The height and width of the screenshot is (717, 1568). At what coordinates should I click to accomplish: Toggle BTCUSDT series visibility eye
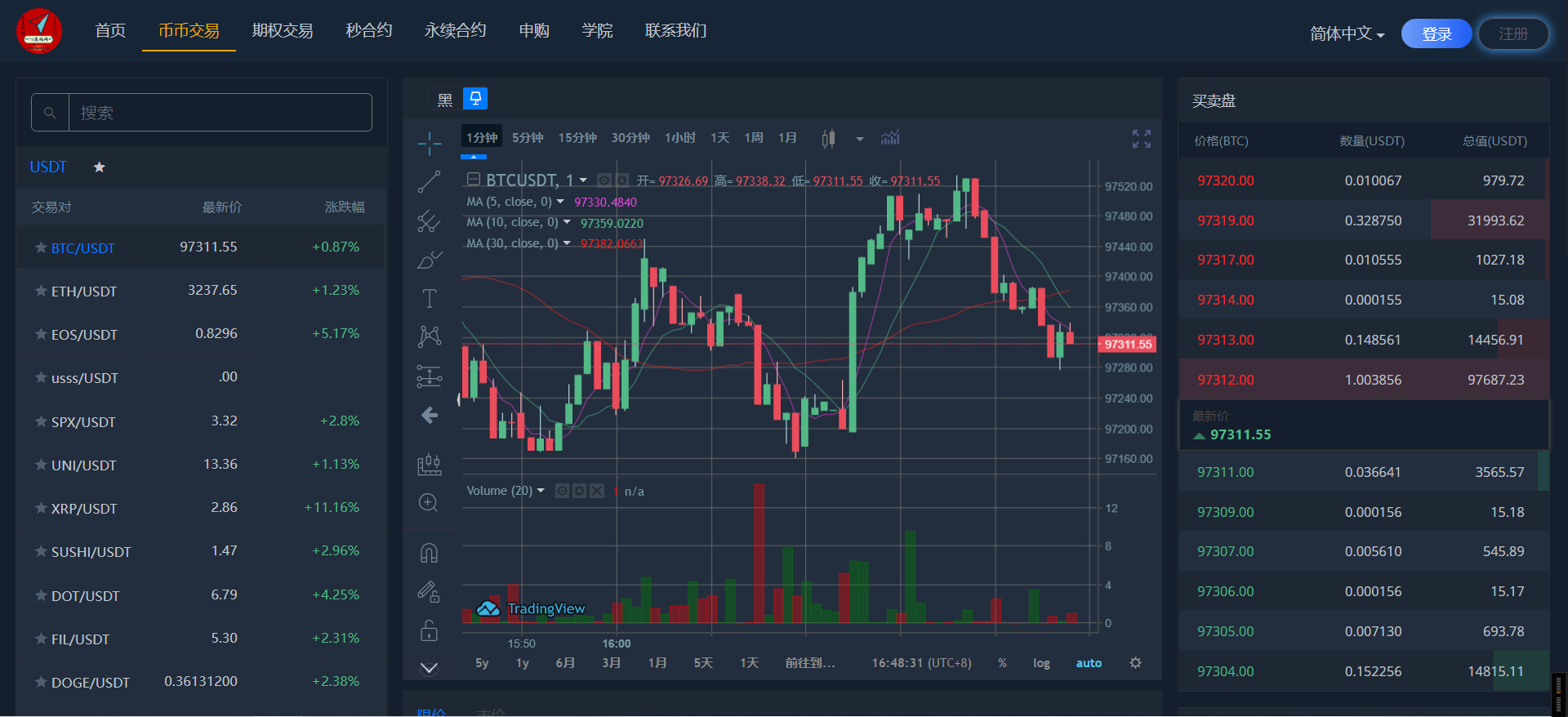coord(604,180)
